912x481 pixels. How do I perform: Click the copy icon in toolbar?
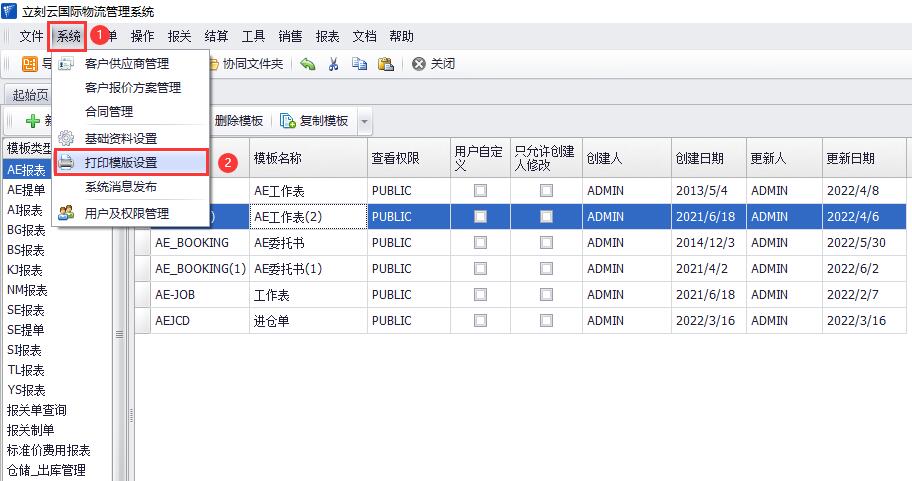click(360, 64)
